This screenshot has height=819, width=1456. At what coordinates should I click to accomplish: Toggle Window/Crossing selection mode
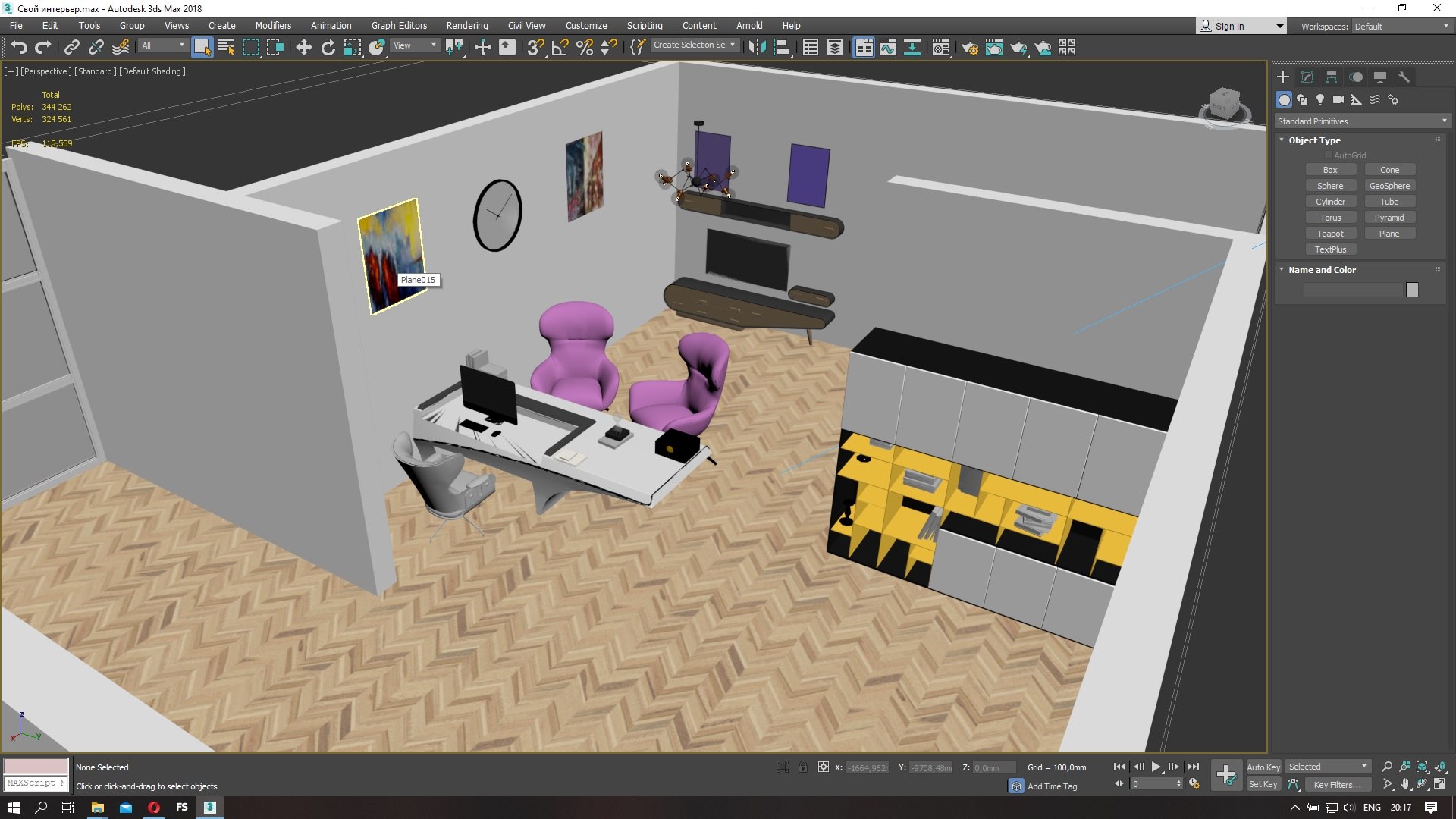click(275, 48)
